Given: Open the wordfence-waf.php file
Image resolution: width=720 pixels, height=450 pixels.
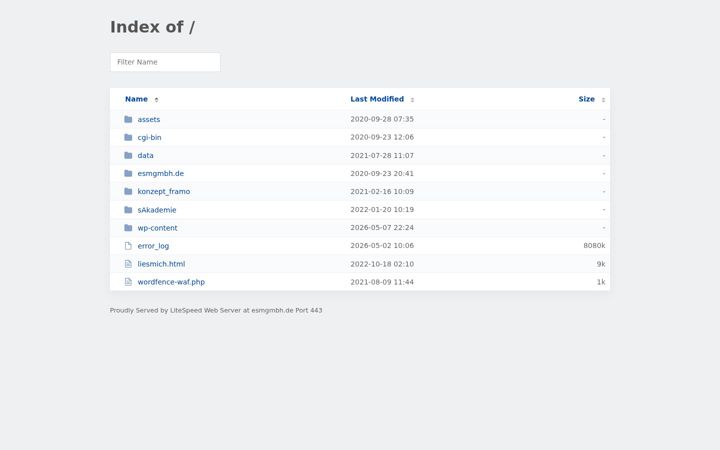Looking at the screenshot, I should tap(171, 282).
